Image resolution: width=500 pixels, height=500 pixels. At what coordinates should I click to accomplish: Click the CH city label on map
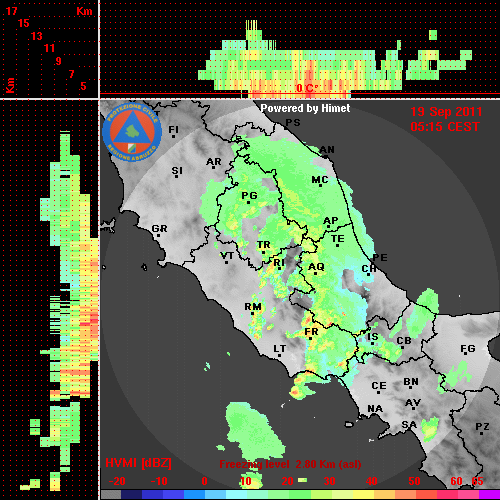pyautogui.click(x=369, y=268)
